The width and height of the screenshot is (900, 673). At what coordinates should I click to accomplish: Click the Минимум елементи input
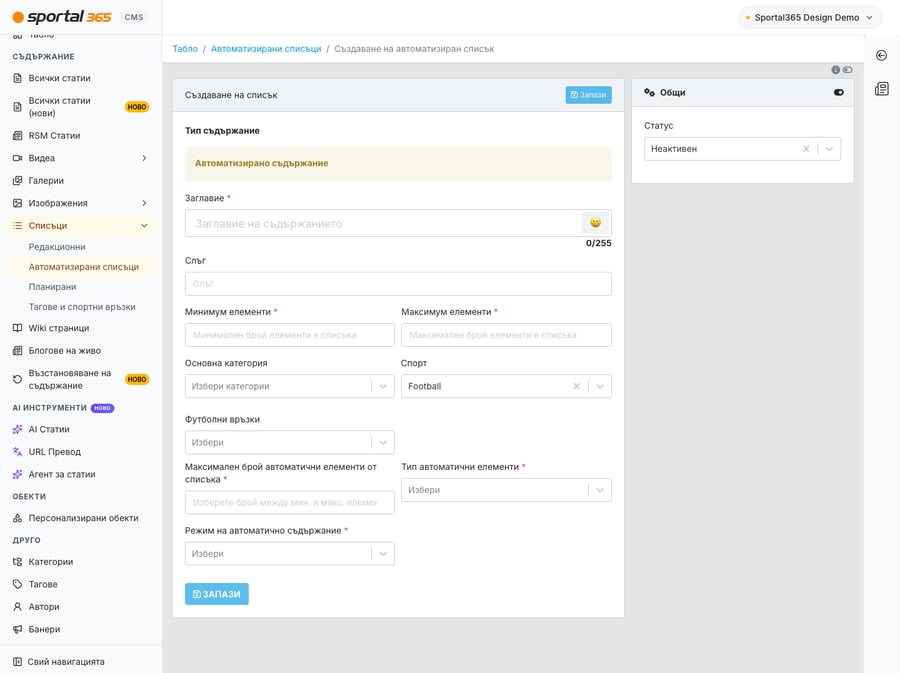pos(289,335)
